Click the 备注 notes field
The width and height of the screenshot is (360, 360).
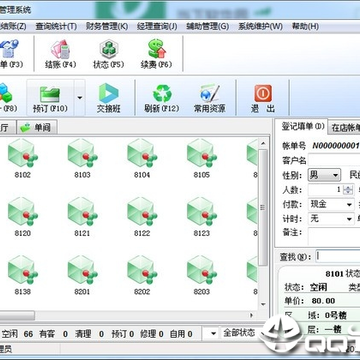[x=334, y=236]
